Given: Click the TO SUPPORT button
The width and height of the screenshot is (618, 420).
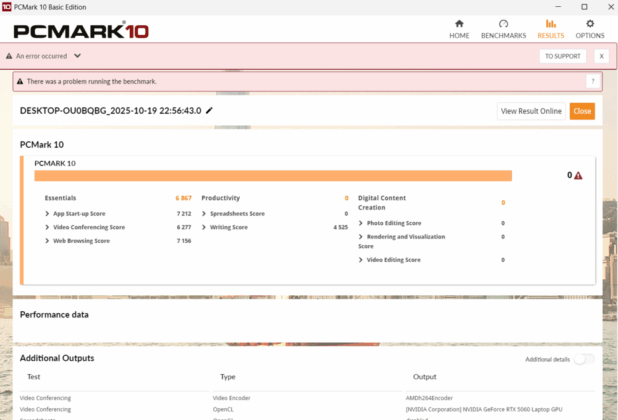Looking at the screenshot, I should coord(562,56).
